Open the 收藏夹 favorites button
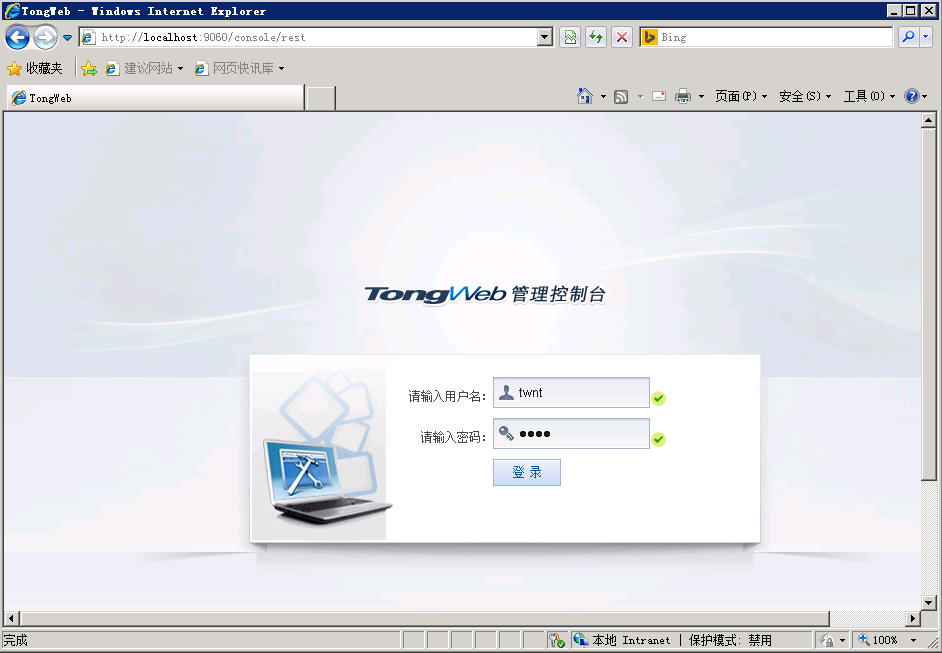Viewport: 942px width, 653px height. (35, 68)
